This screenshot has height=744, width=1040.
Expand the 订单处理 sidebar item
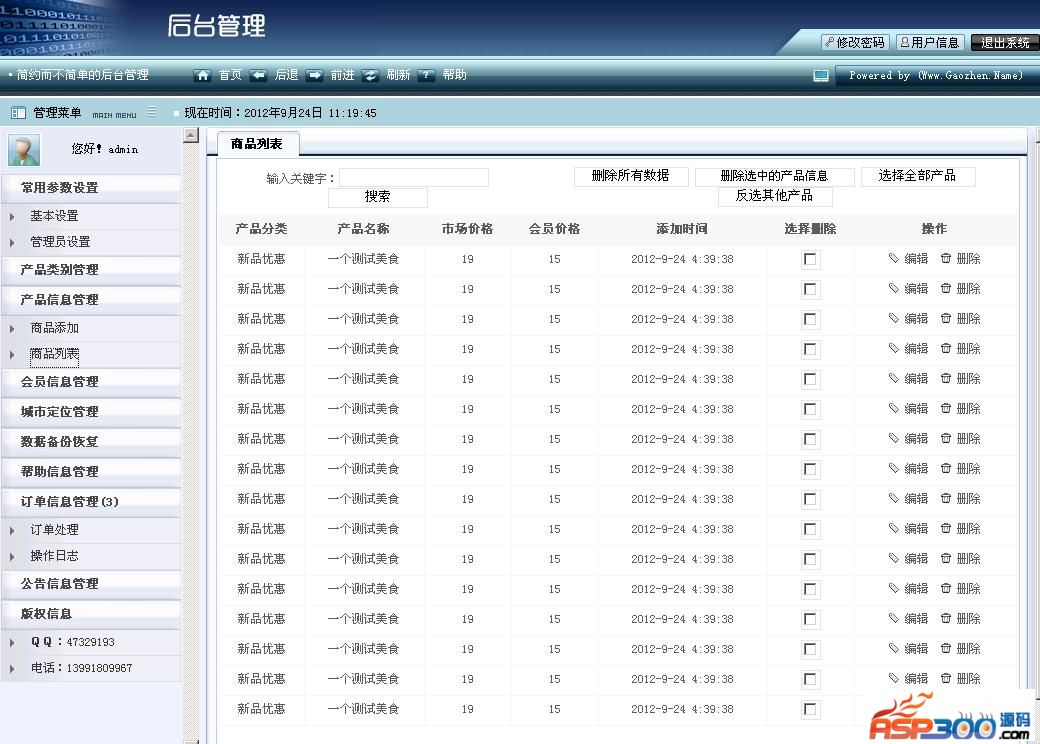(54, 530)
